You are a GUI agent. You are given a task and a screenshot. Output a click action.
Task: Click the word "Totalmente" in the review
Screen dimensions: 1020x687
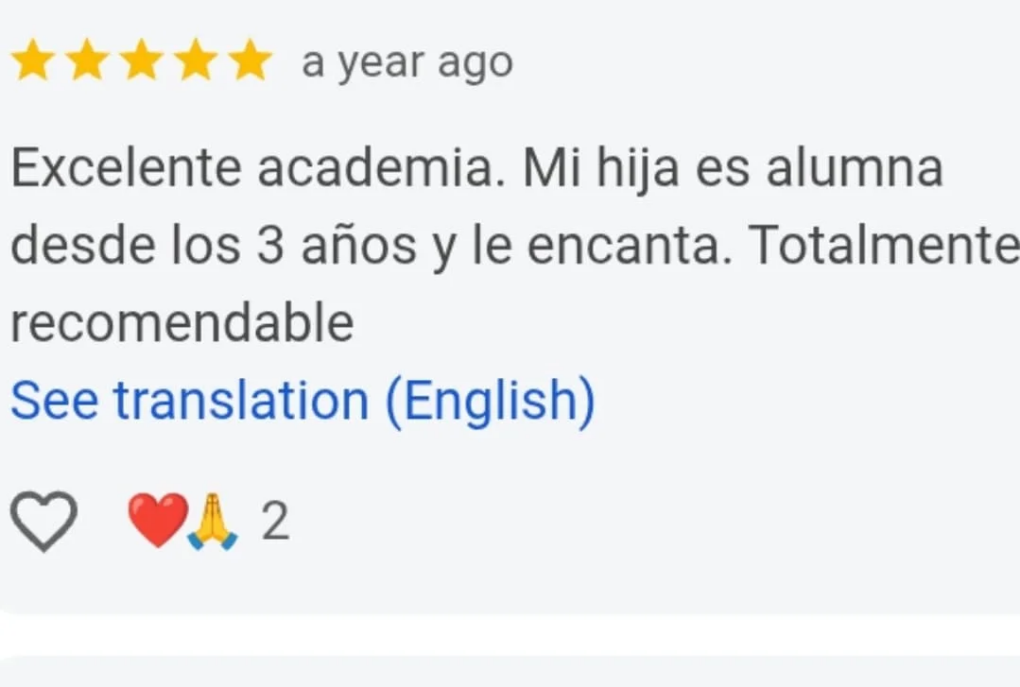[x=884, y=247]
